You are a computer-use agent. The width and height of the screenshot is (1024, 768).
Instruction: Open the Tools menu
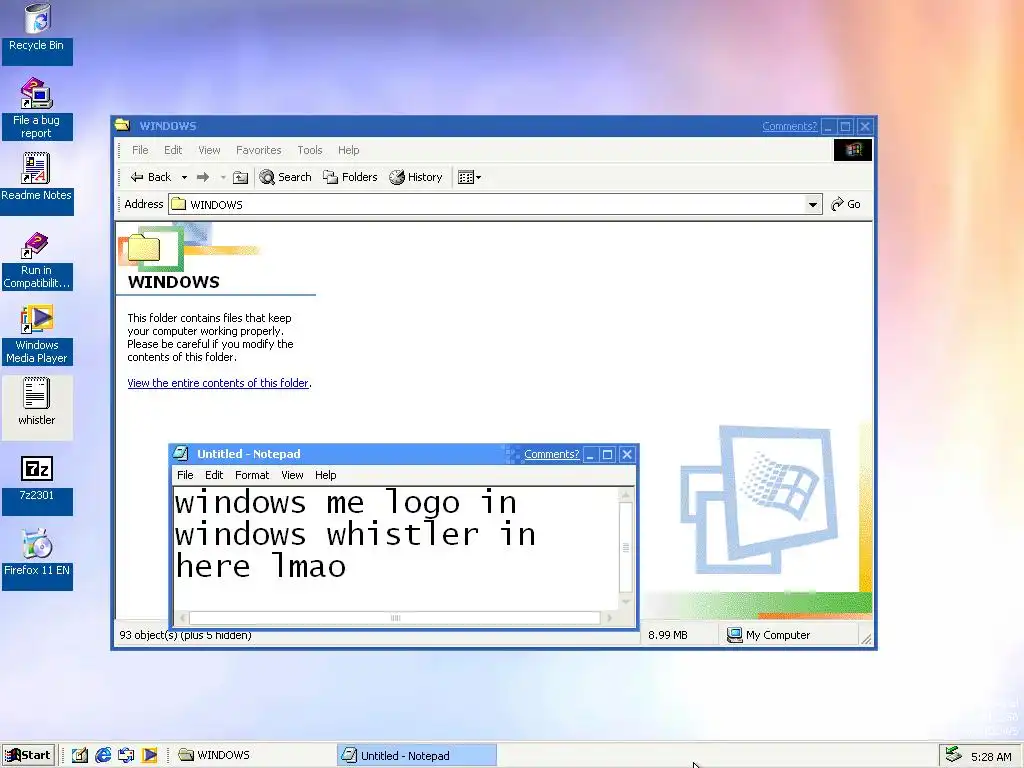[310, 150]
